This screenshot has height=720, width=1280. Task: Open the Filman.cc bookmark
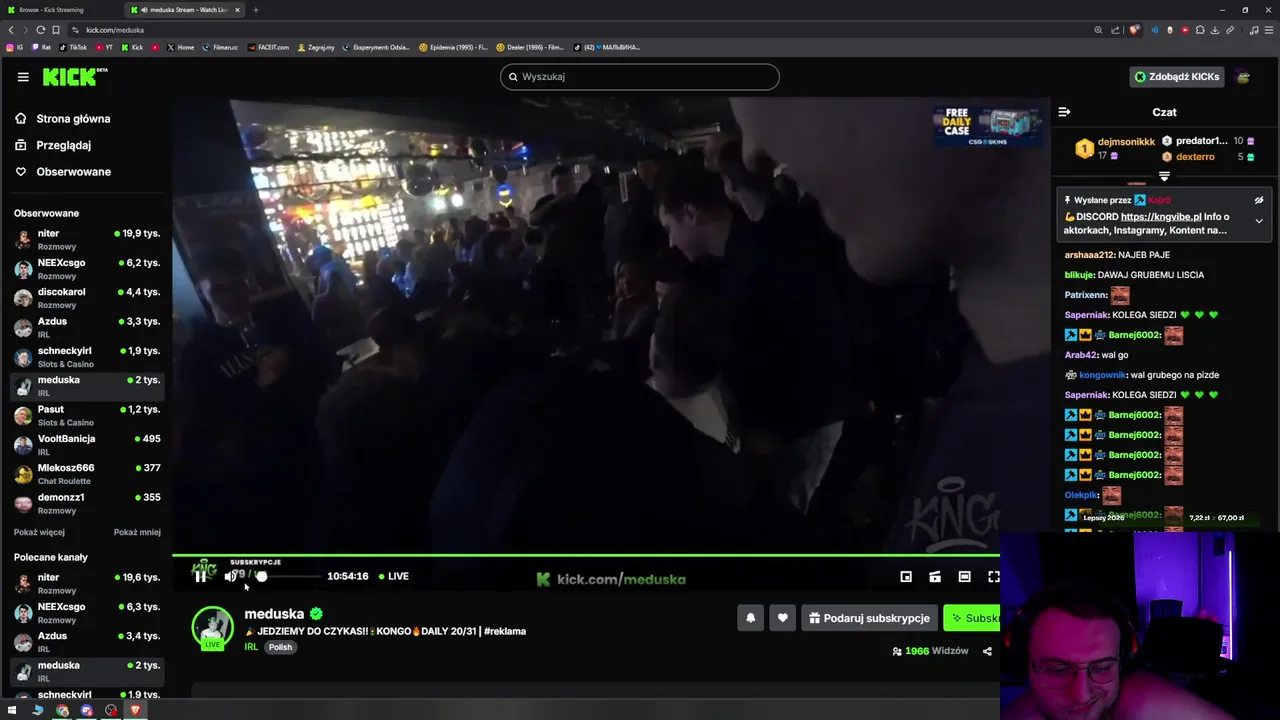point(220,47)
